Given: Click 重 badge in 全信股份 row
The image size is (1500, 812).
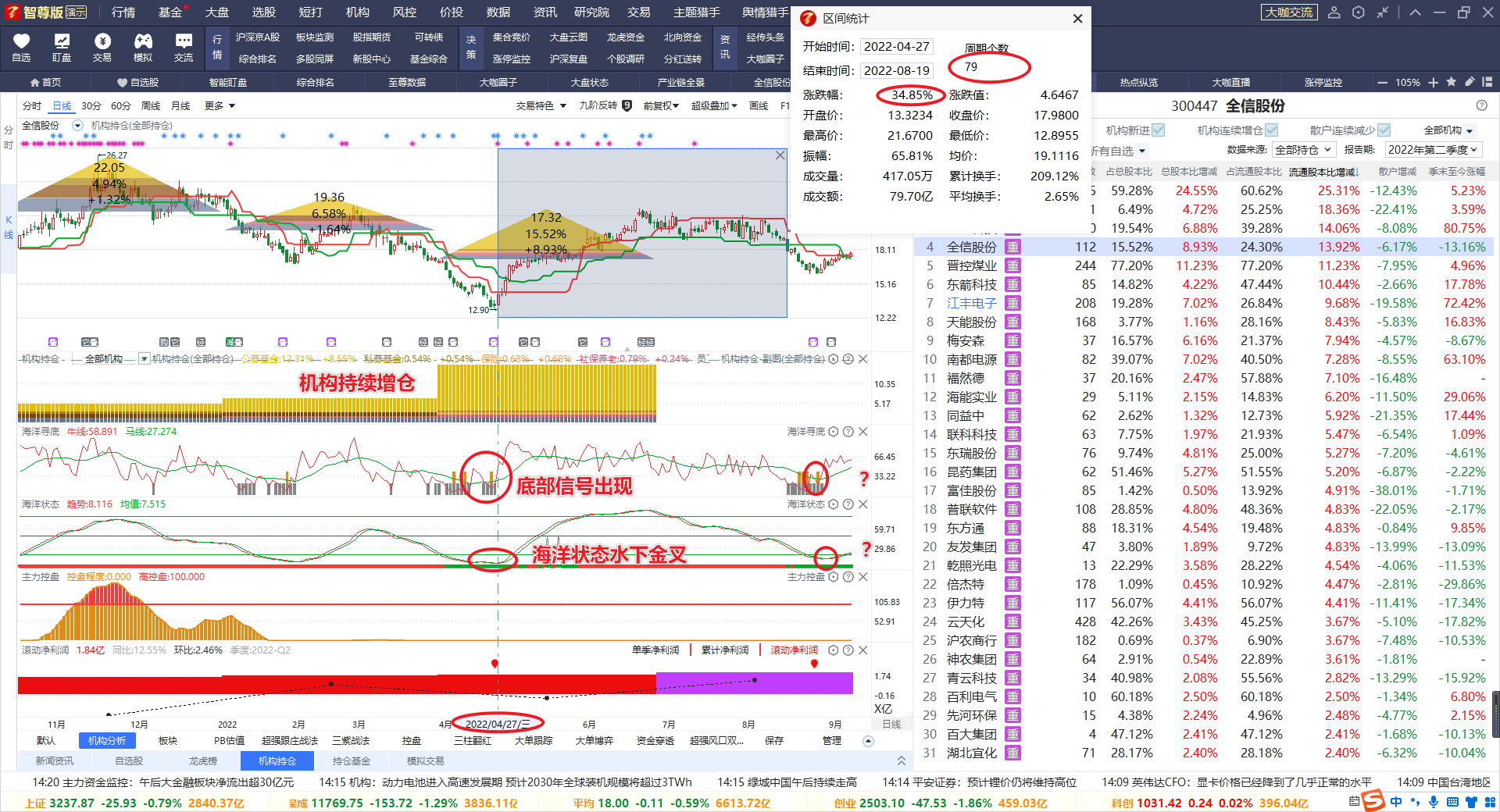Looking at the screenshot, I should point(1012,247).
